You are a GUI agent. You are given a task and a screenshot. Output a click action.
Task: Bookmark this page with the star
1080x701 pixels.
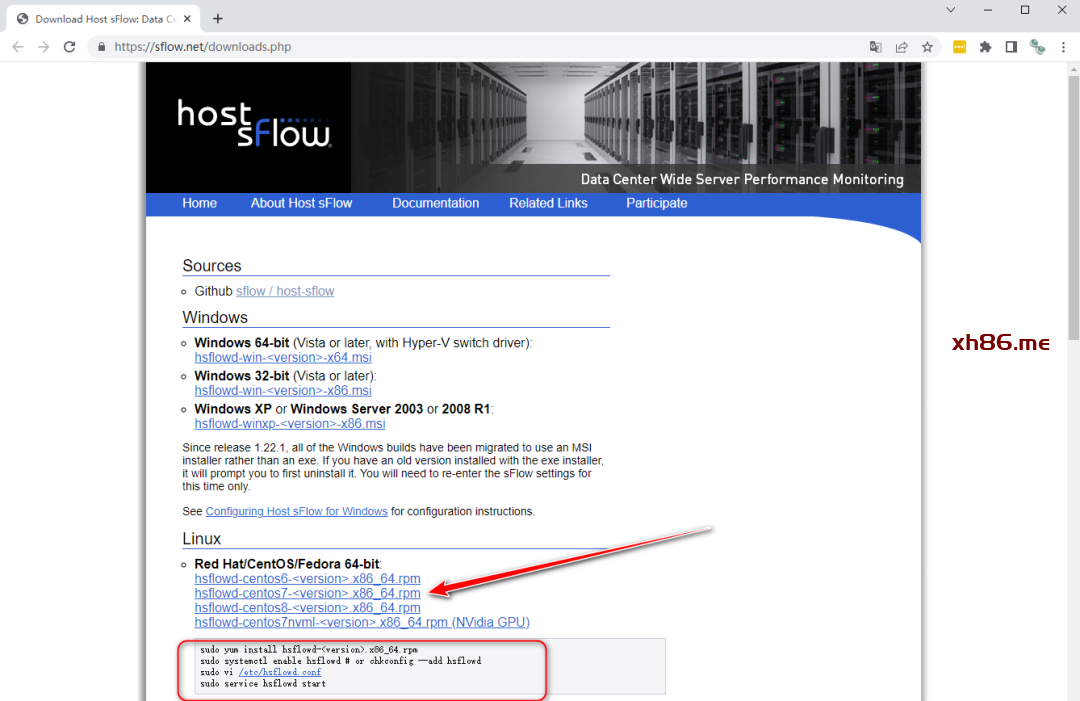click(927, 47)
